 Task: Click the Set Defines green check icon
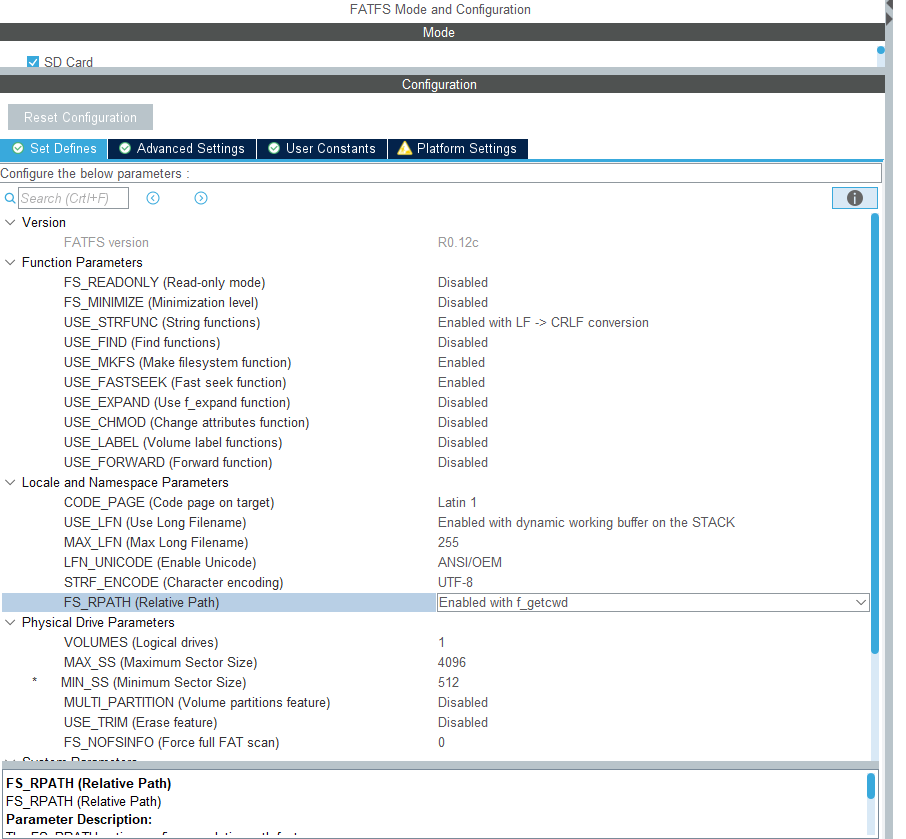(x=18, y=149)
